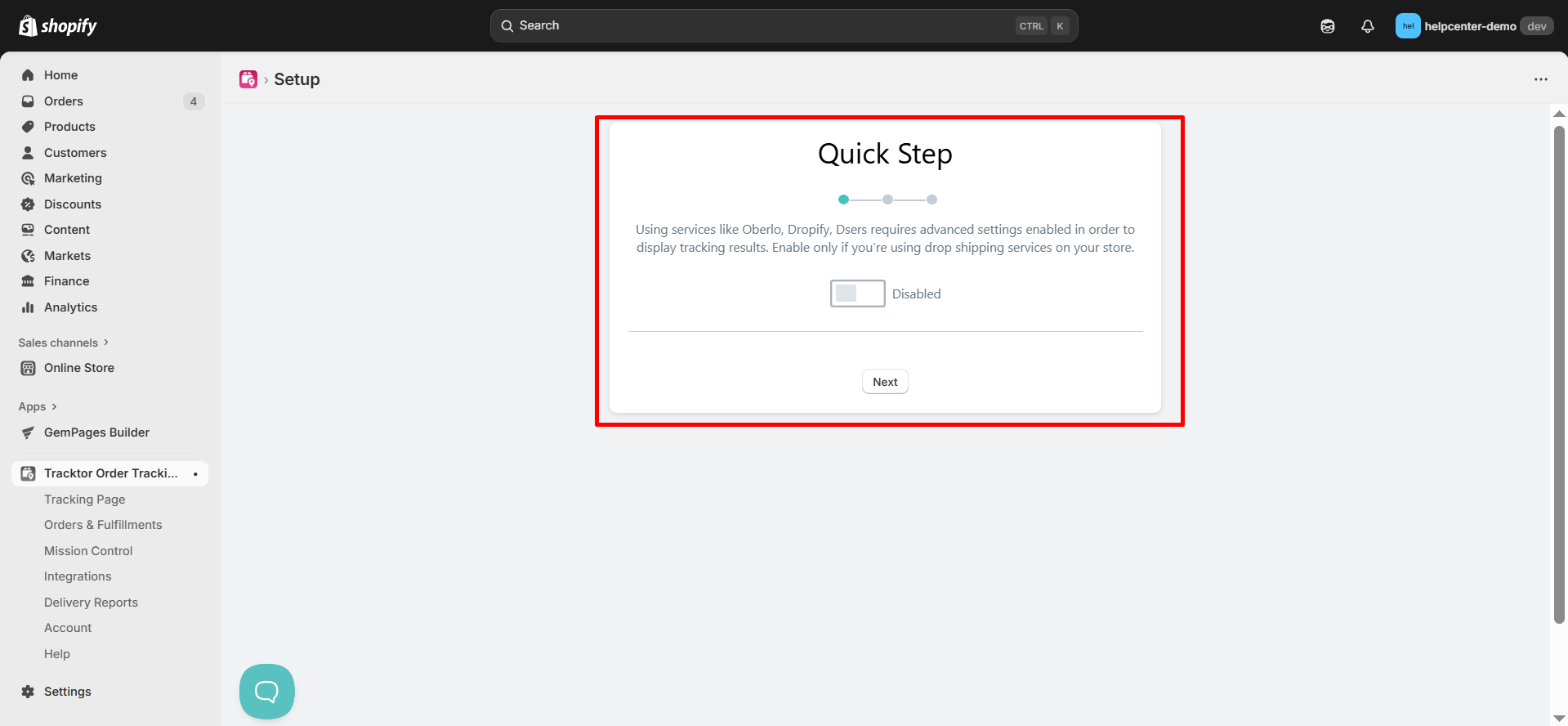Expand the Apps section
The width and height of the screenshot is (1568, 726).
38,406
